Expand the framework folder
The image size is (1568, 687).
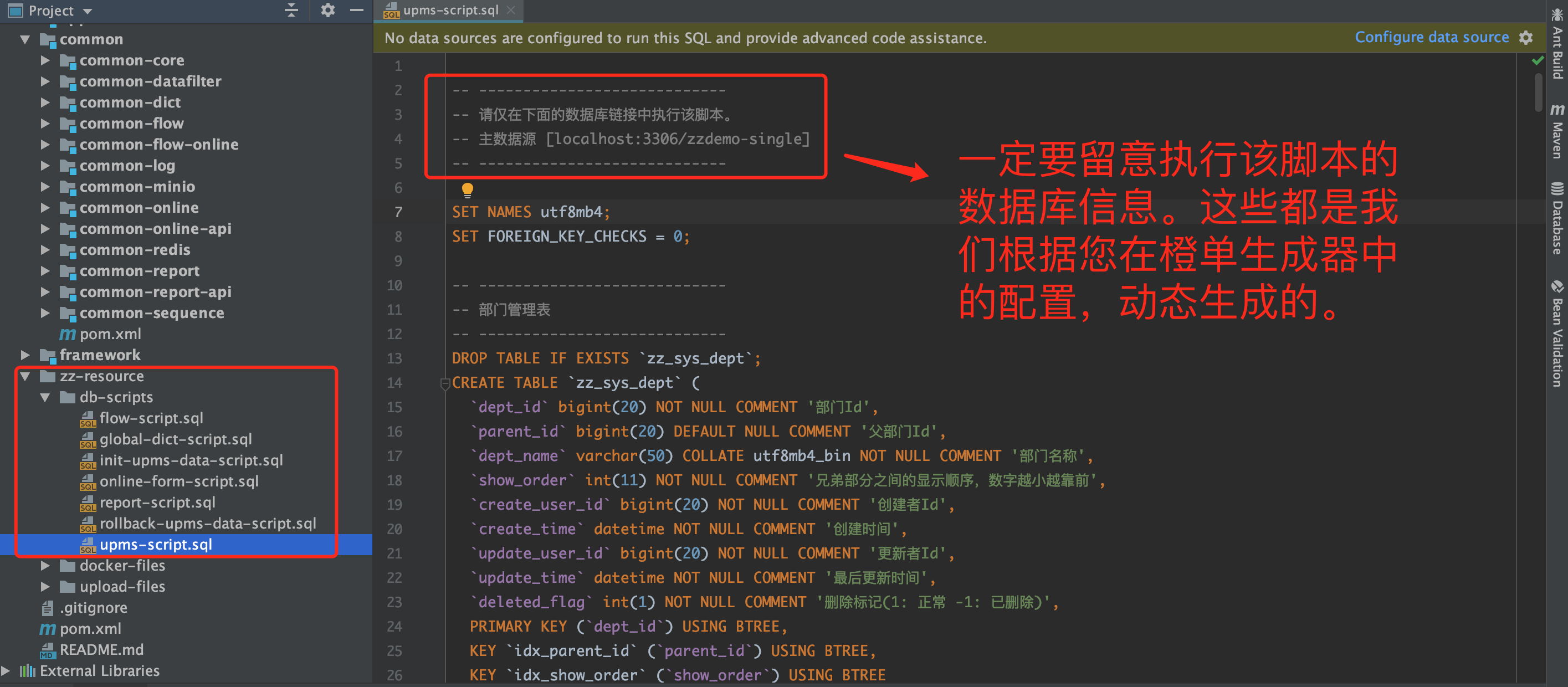25,355
